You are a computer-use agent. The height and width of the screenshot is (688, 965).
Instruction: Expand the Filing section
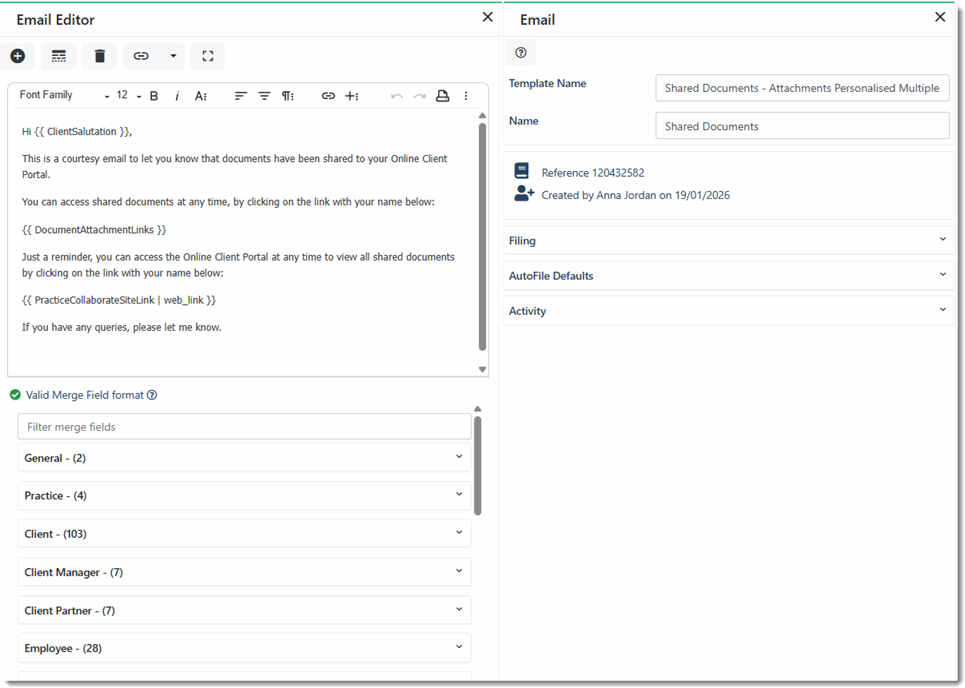pos(729,241)
